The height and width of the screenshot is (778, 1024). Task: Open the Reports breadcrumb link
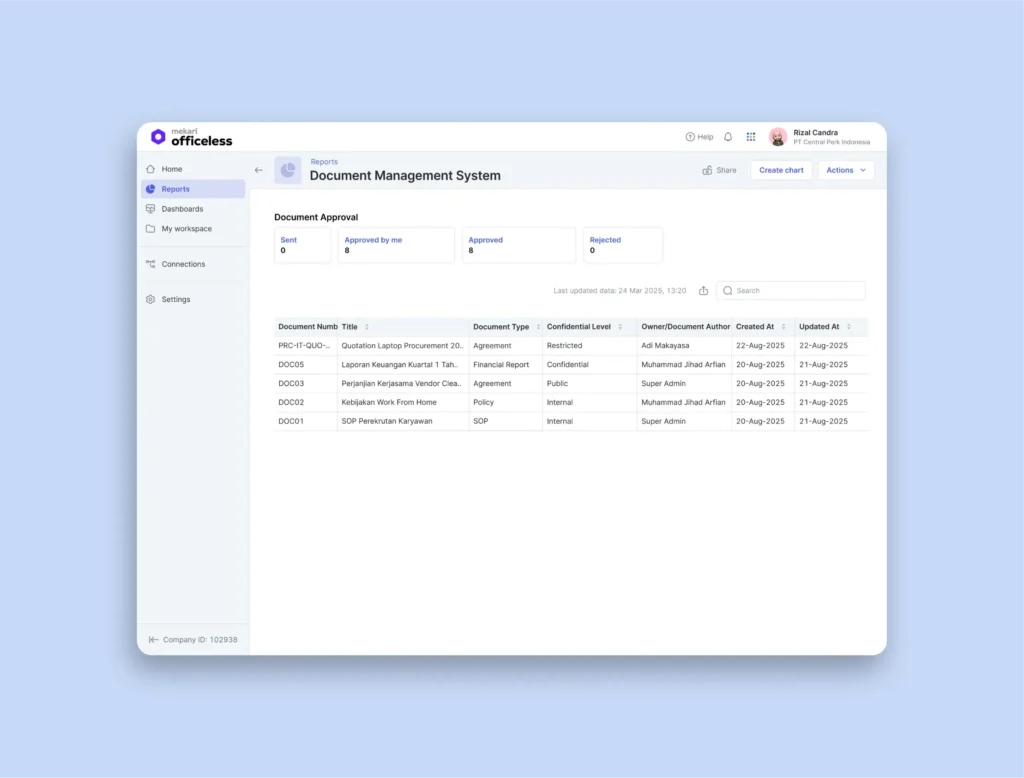pyautogui.click(x=324, y=161)
